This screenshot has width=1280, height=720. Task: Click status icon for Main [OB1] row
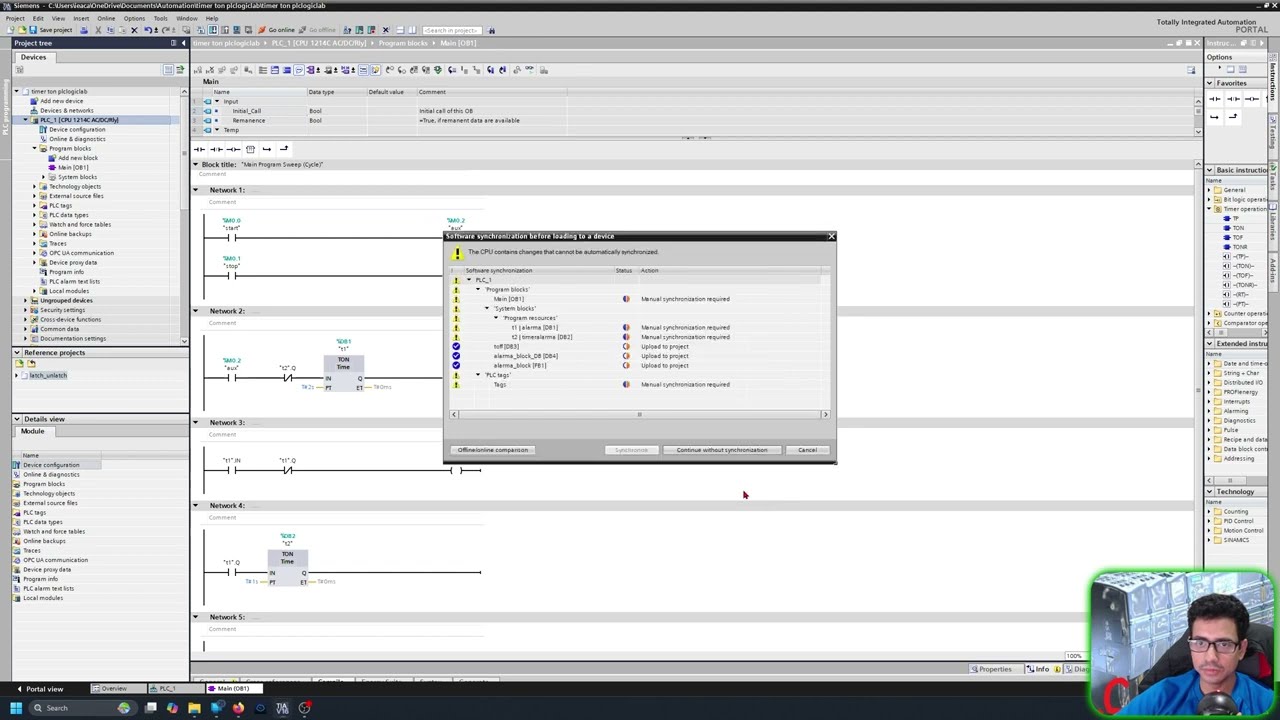(x=626, y=299)
